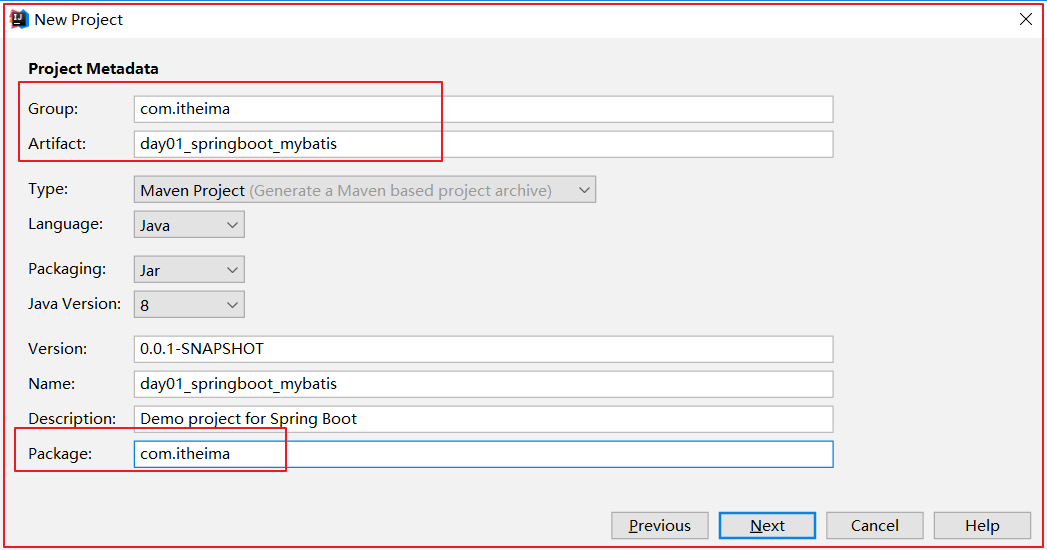Click the Packaging dropdown arrow chevron

[232, 270]
